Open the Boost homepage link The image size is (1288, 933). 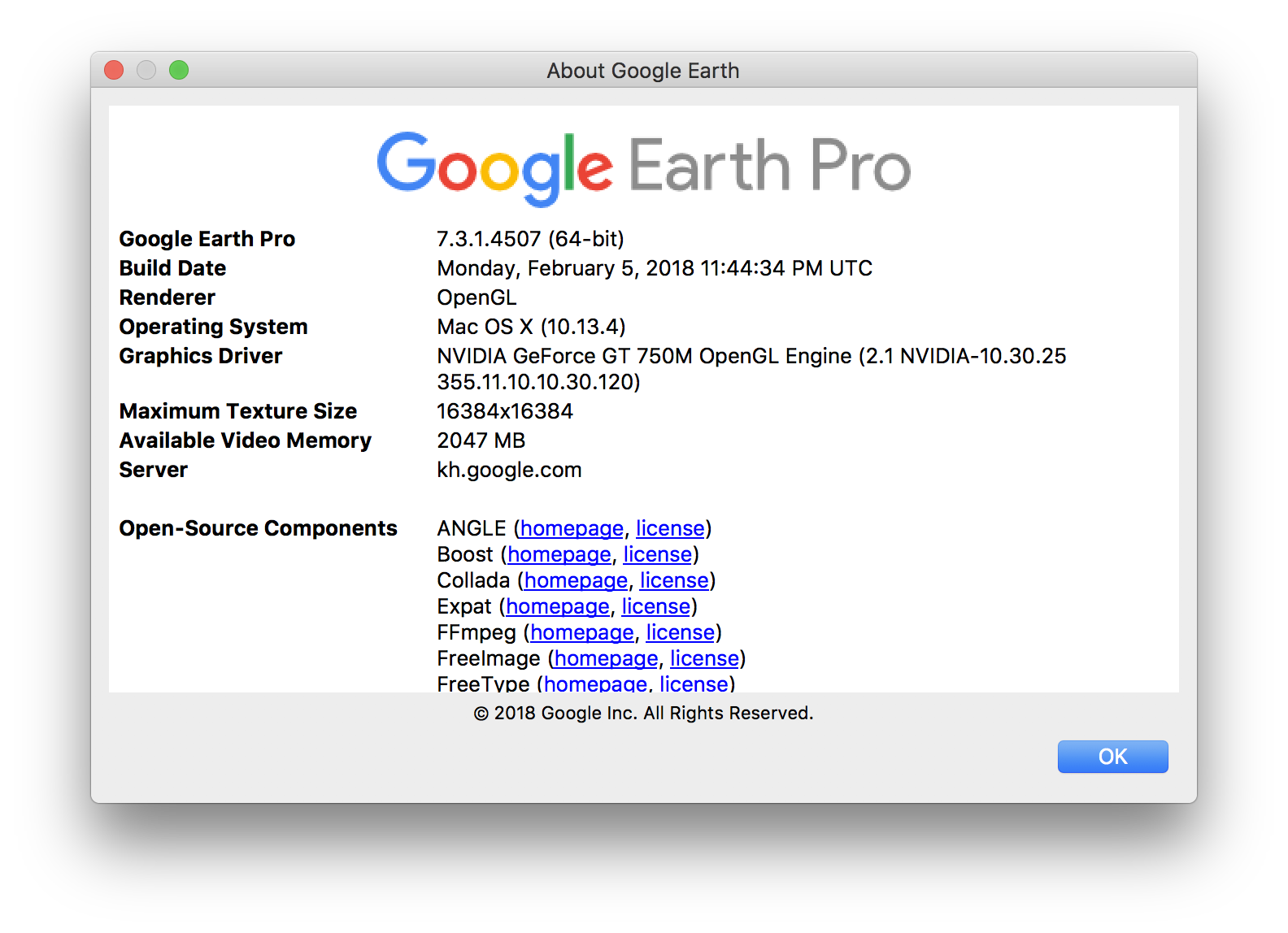point(559,555)
